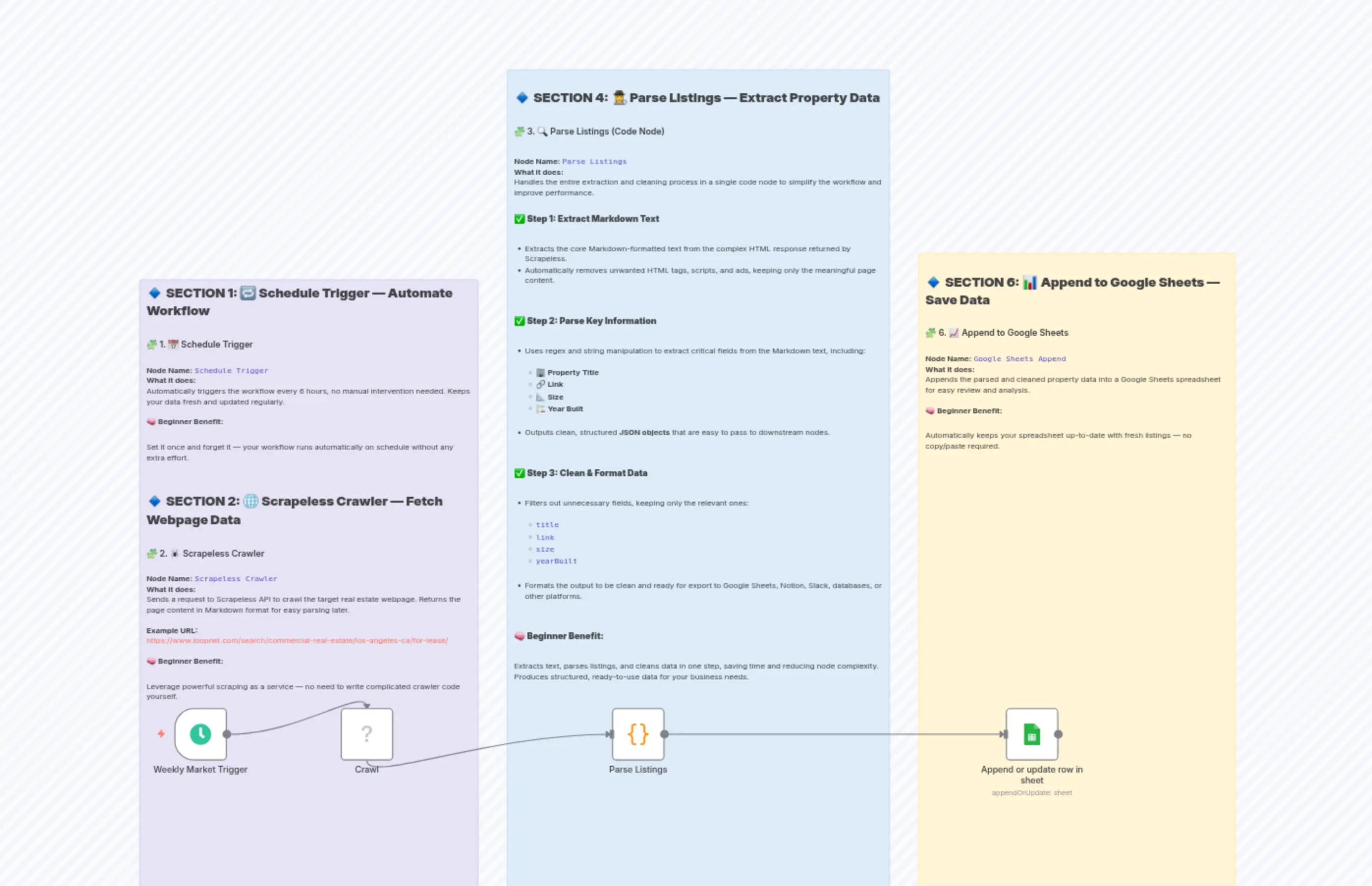Viewport: 1372px width, 886px height.
Task: Click the blue diamond beside Section 1 heading
Action: [x=154, y=293]
